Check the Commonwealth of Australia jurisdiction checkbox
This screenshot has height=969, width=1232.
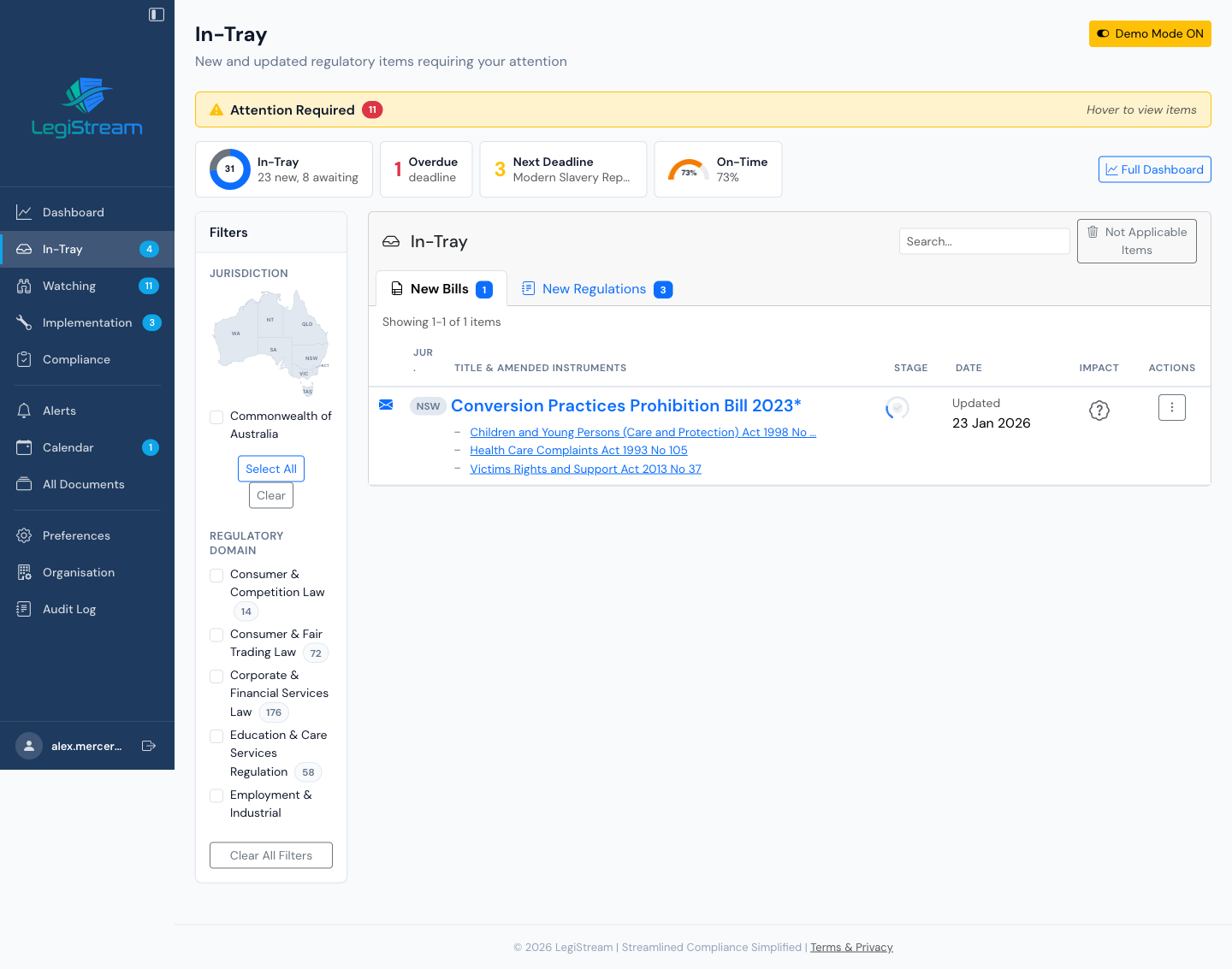pyautogui.click(x=216, y=417)
